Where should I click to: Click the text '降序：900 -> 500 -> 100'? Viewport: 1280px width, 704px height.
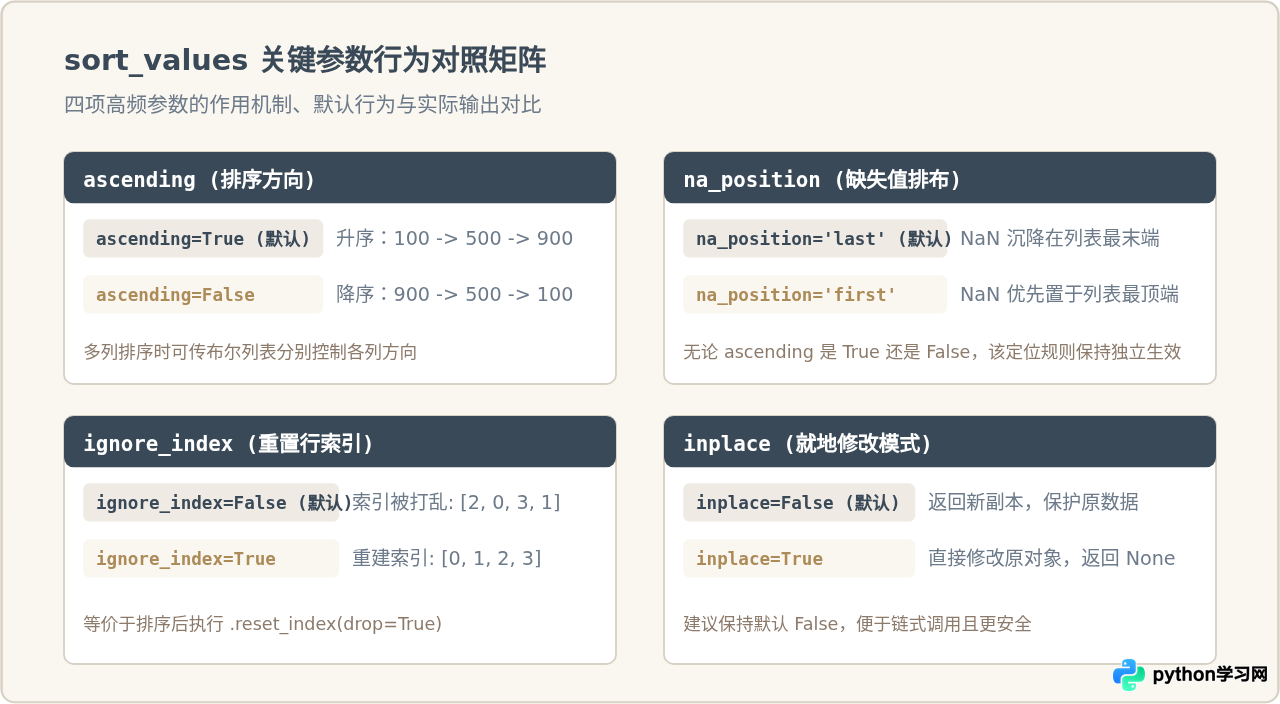click(455, 294)
